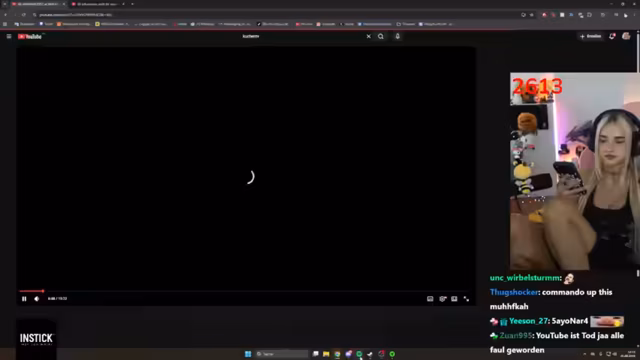Viewport: 640px width, 360px height.
Task: Switch to the second browser tab
Action: tap(98, 4)
